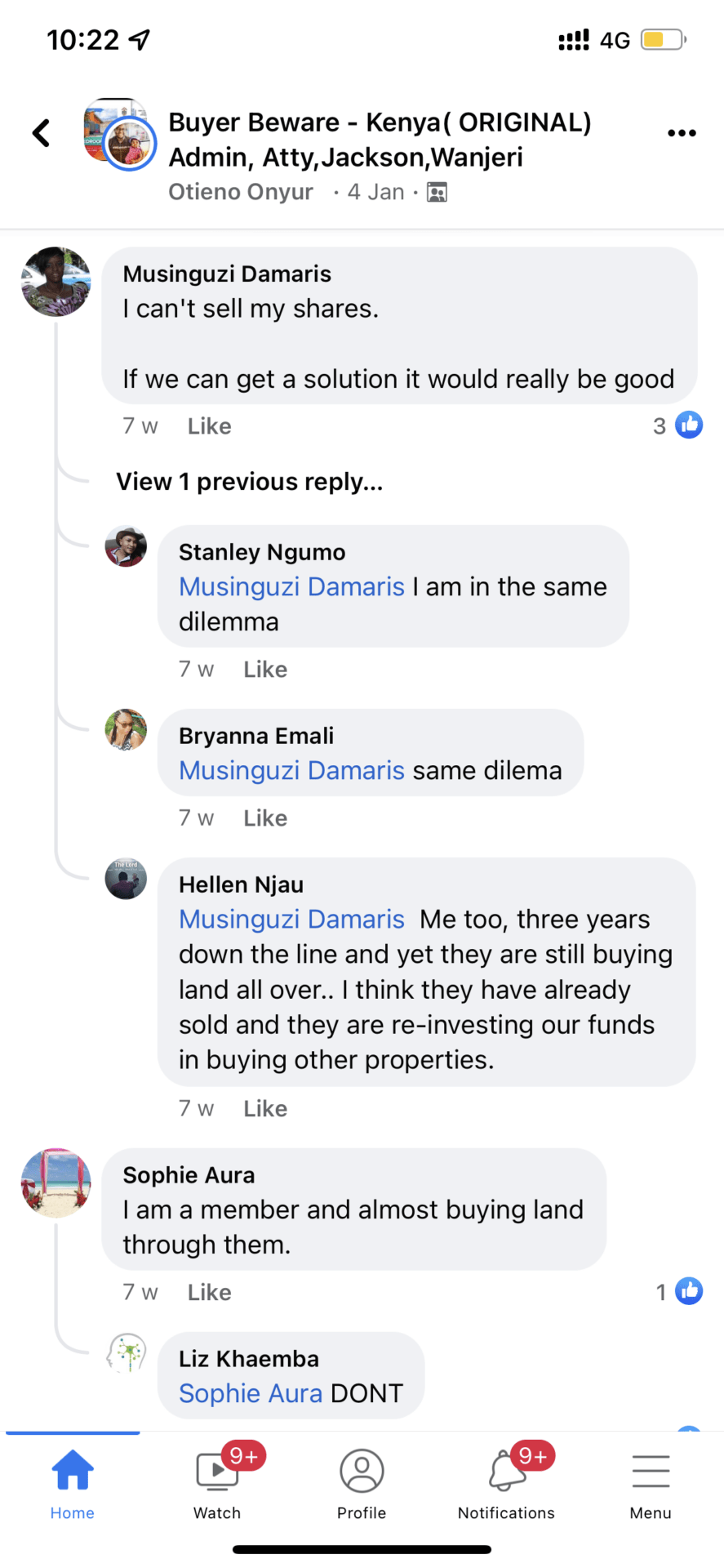Image resolution: width=724 pixels, height=1568 pixels.
Task: Tap the back arrow icon
Action: click(x=42, y=133)
